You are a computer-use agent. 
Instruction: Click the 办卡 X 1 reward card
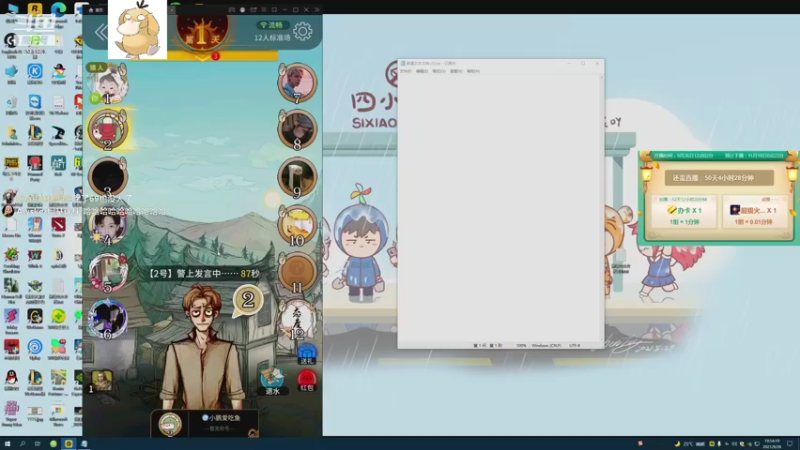[684, 211]
